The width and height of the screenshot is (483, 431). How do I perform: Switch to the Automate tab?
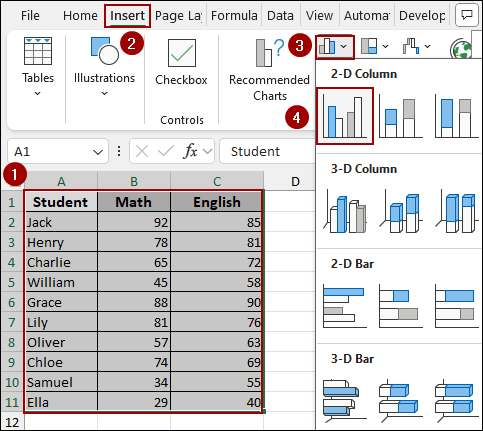tap(367, 16)
